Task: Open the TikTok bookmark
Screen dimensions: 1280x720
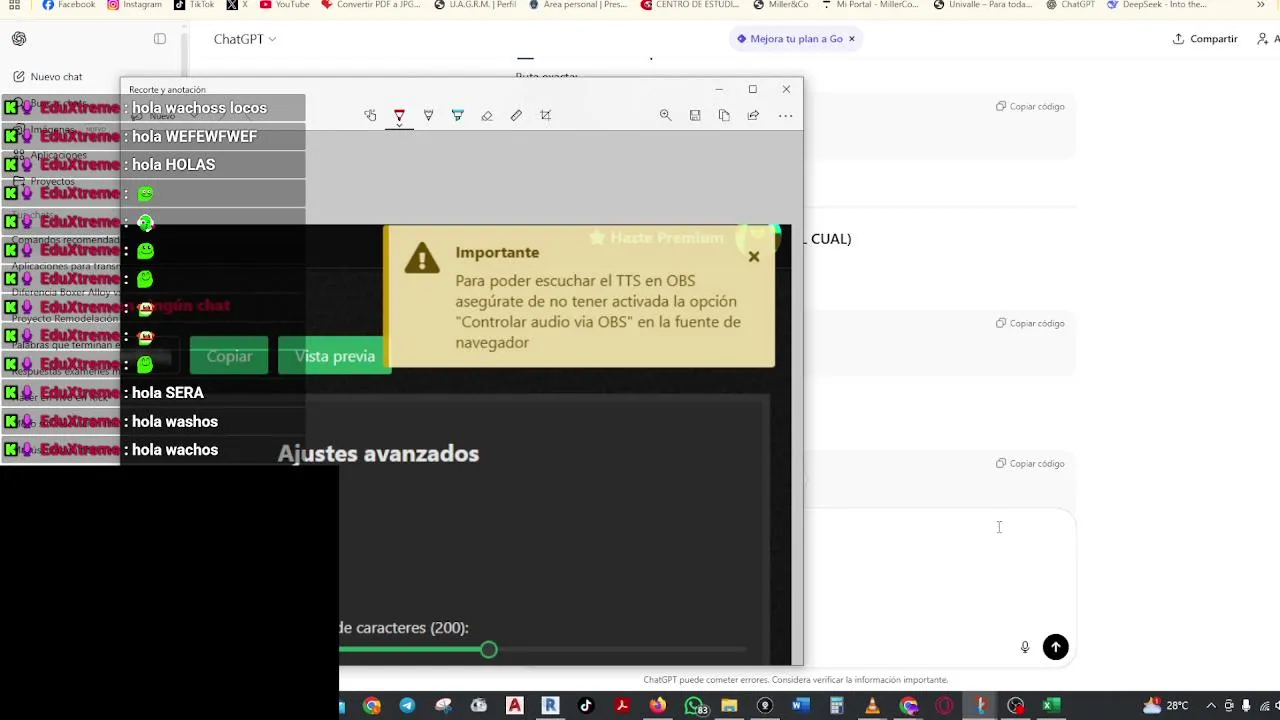Action: 194,5
